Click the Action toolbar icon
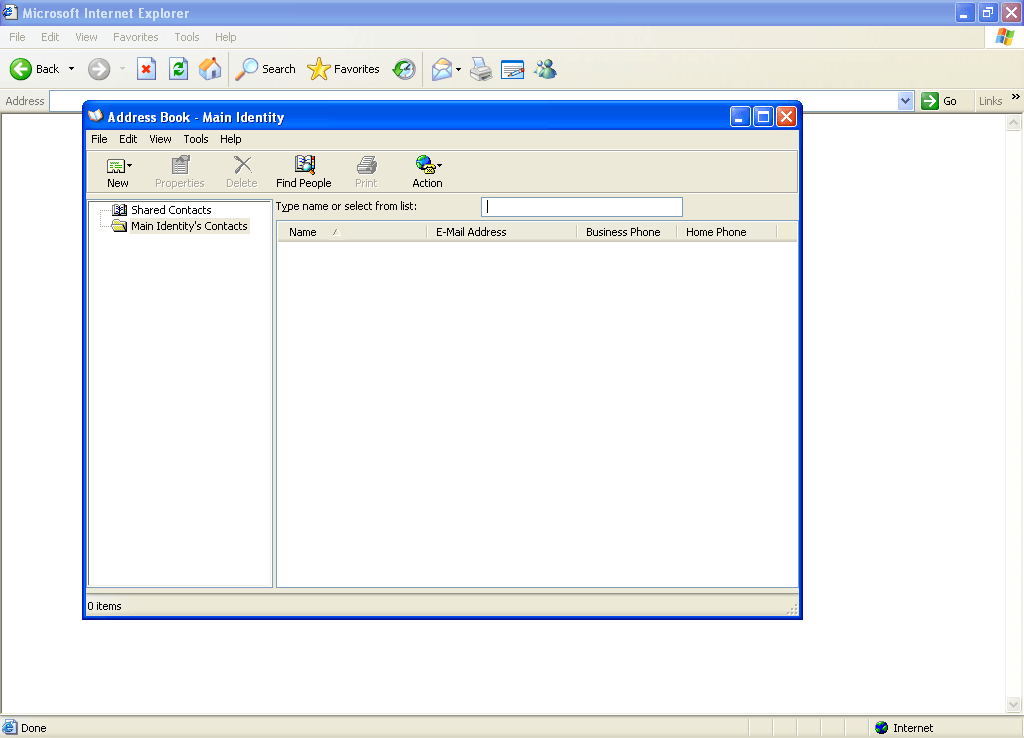Screen dimensions: 1024x738 [424, 164]
